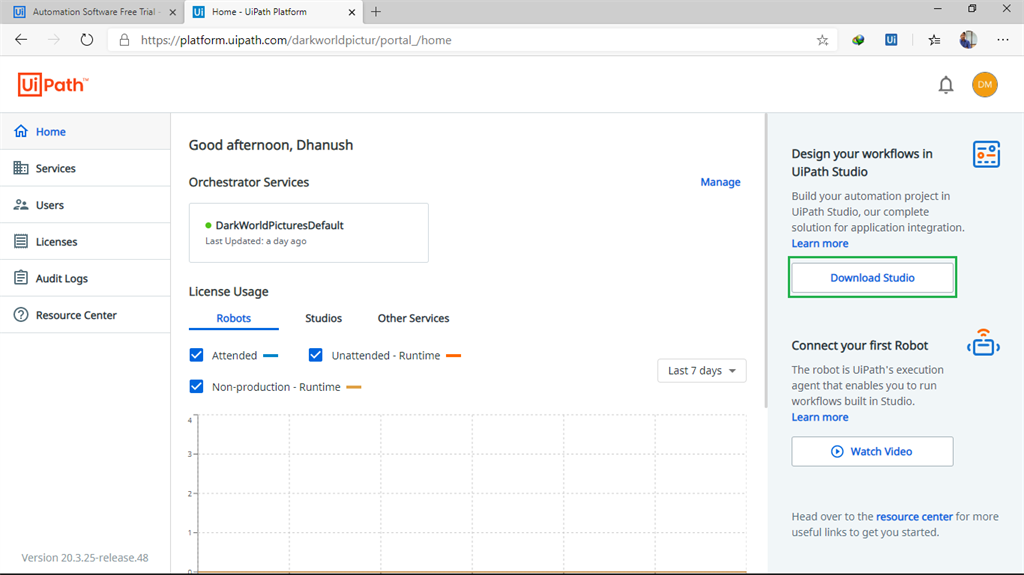Click the Resource Center question icon

pos(21,315)
